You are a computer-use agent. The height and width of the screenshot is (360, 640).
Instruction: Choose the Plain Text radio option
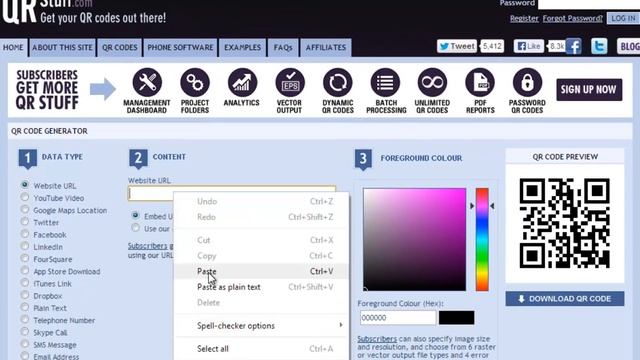click(x=25, y=307)
